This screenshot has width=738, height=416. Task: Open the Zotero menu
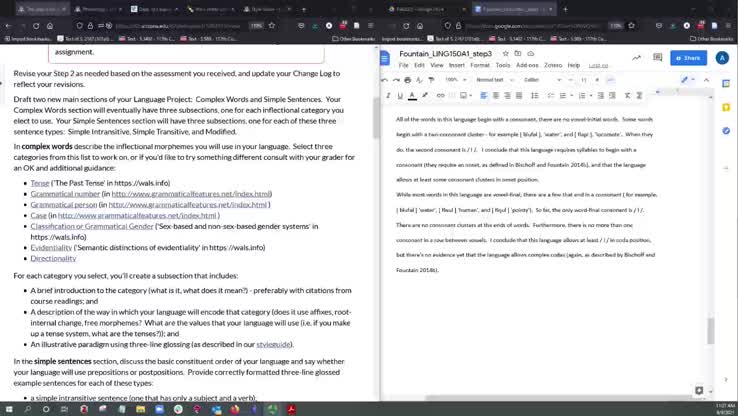(x=553, y=65)
